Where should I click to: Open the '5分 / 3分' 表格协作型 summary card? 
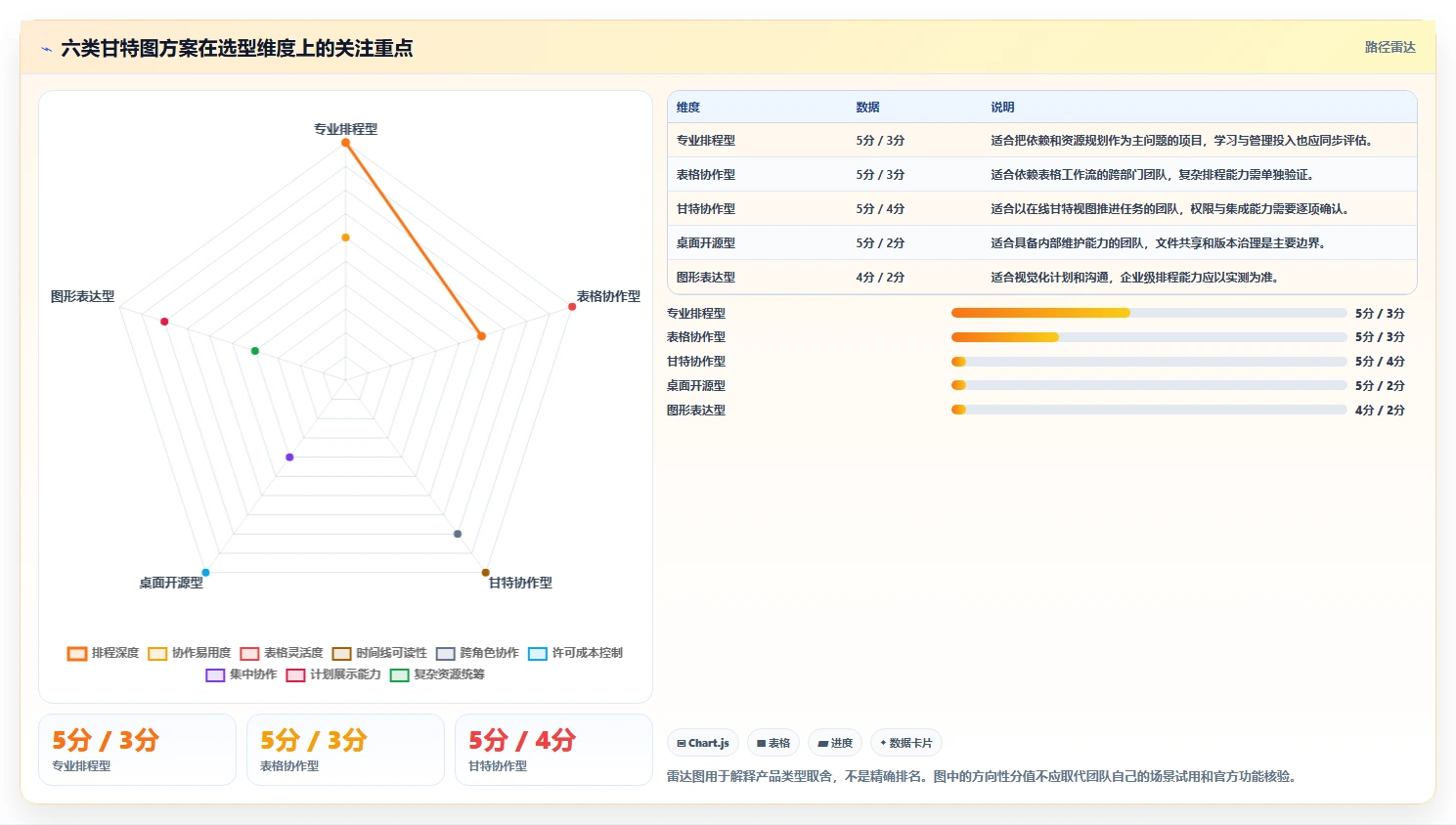point(345,750)
